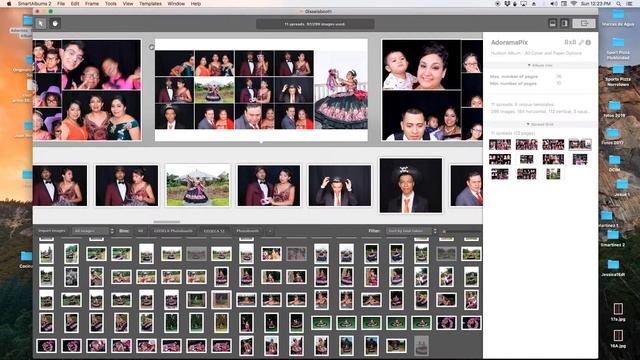Viewport: 640px width, 360px height.
Task: Click the spreads and images used status display
Action: point(315,24)
